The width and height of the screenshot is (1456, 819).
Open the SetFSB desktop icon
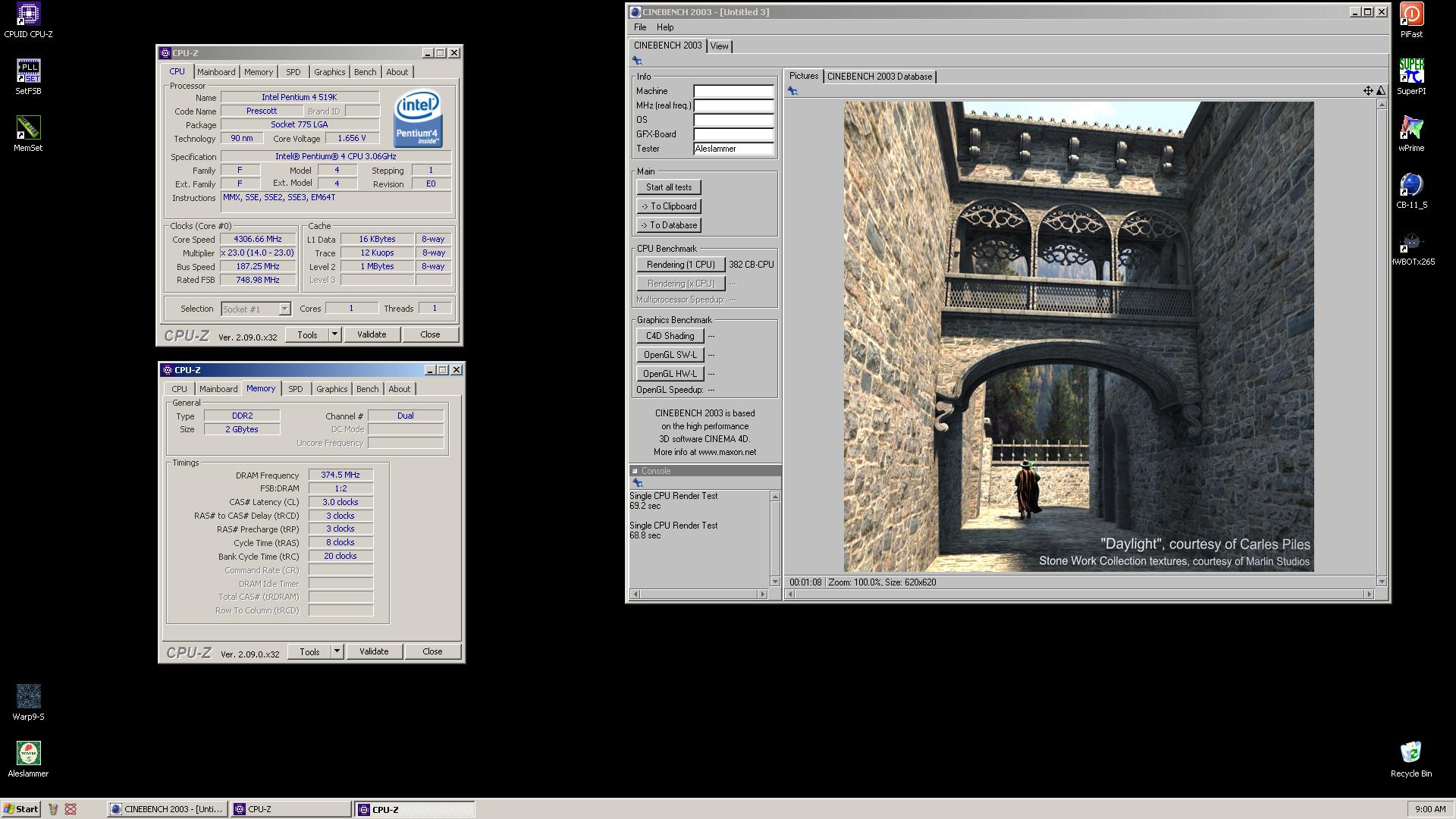coord(28,77)
